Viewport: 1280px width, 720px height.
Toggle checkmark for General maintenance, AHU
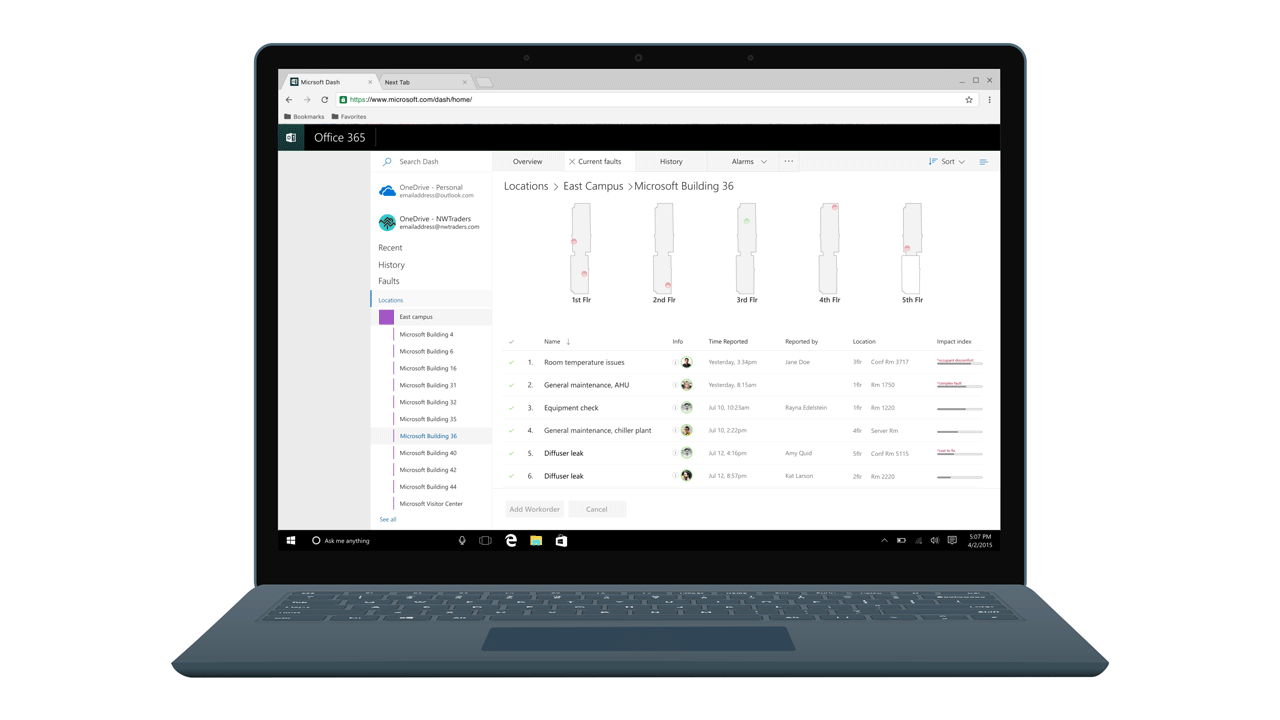coord(511,385)
